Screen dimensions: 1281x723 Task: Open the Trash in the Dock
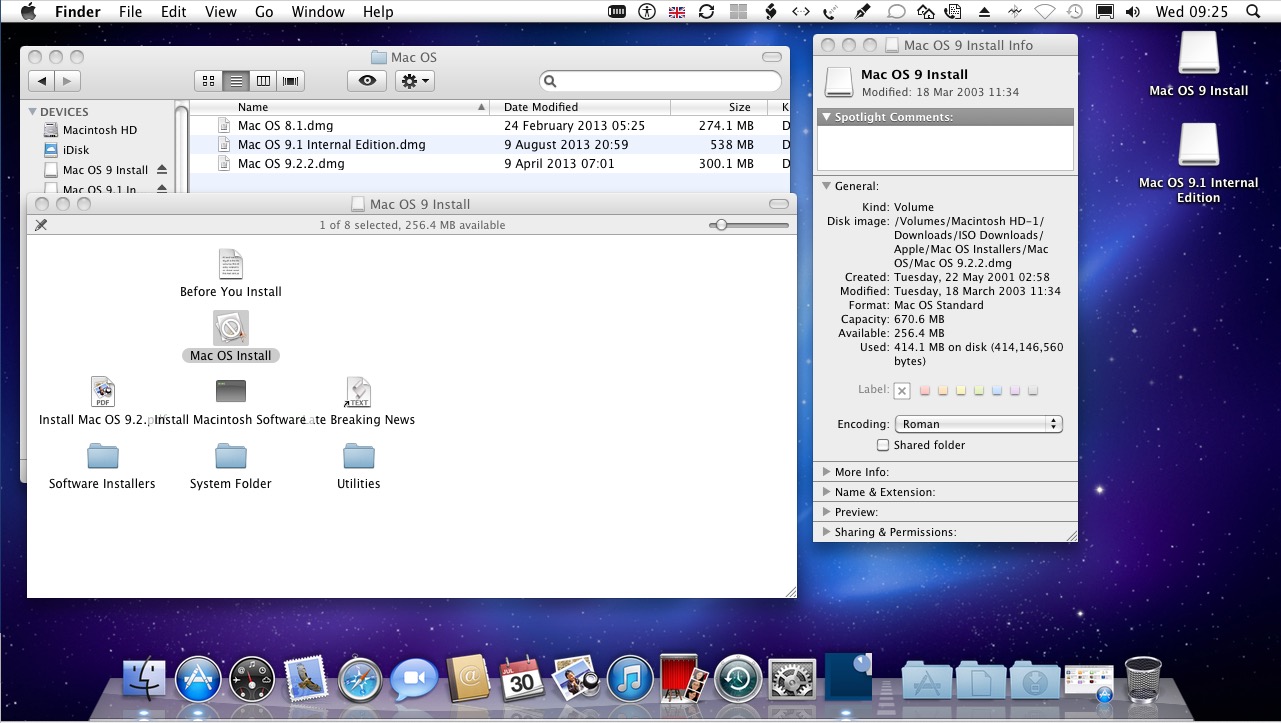point(1143,680)
